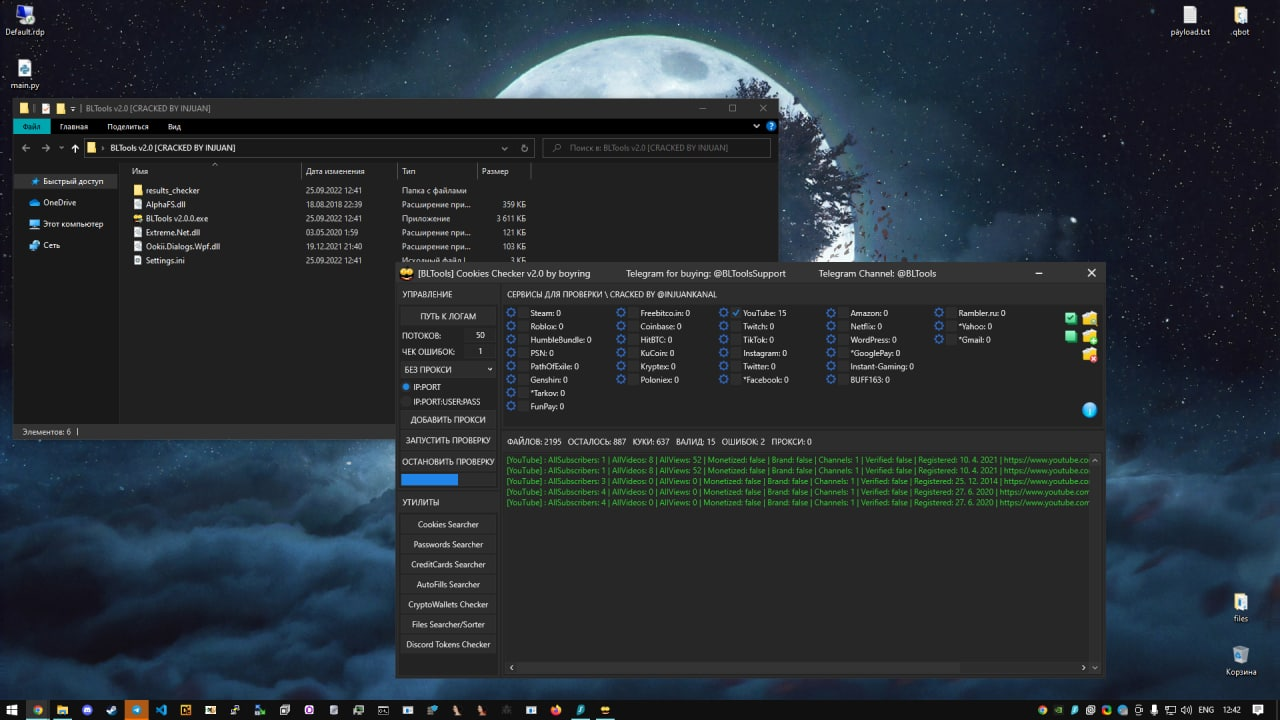
Task: Click the ДОБАВИТЬ ПРОКСИ button
Action: (x=448, y=420)
